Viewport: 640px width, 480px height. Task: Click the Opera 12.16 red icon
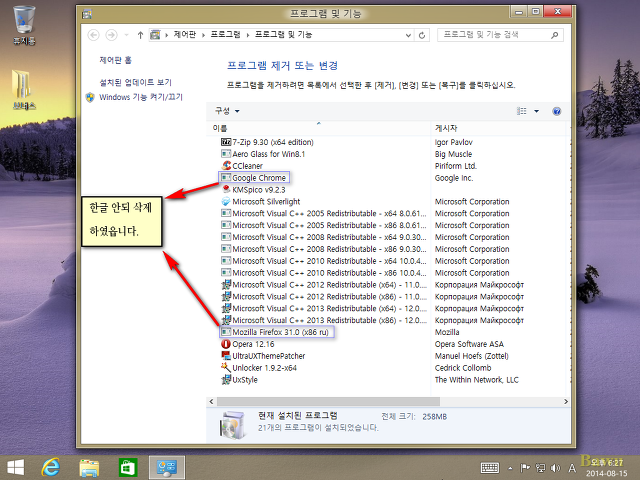(226, 344)
